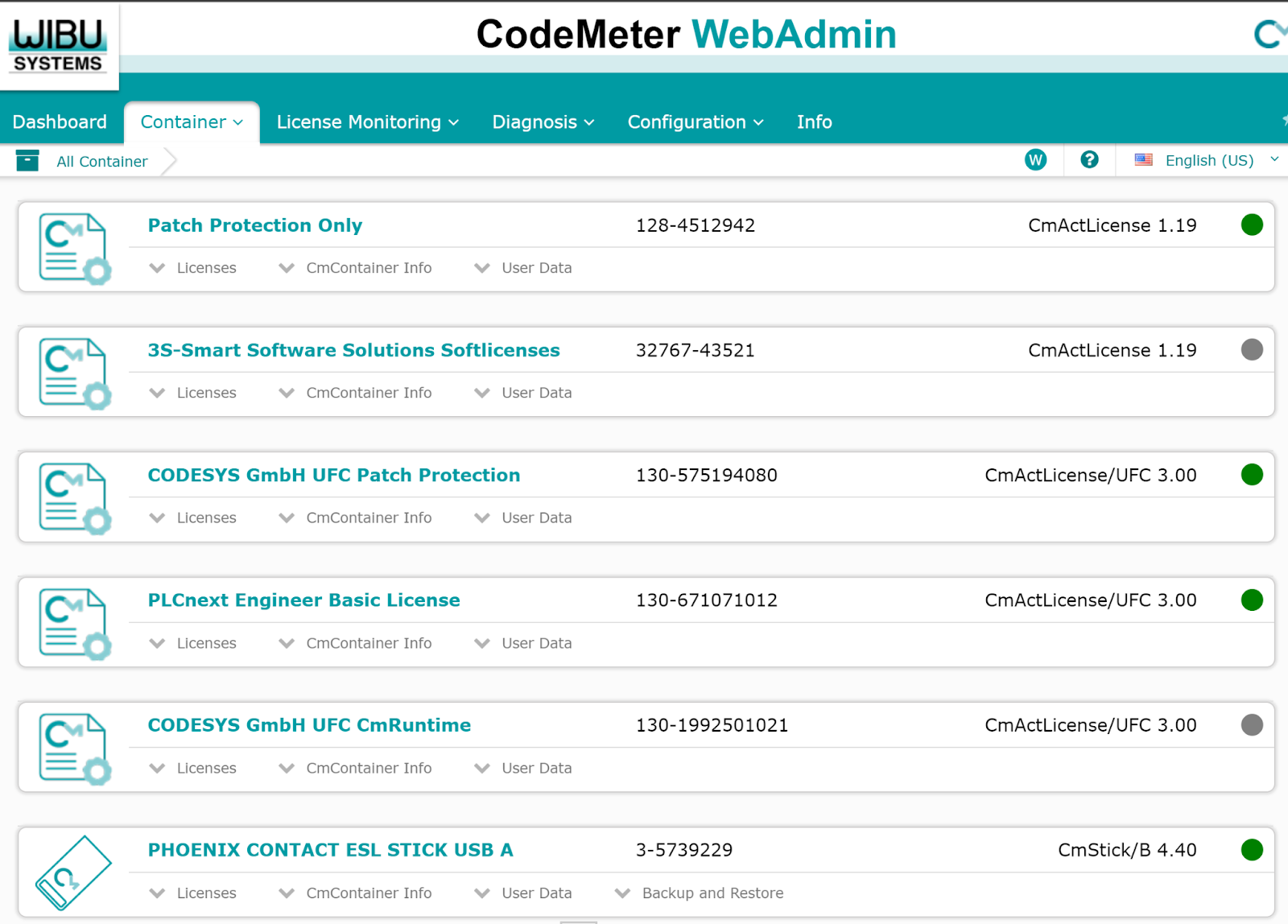
Task: Click the round W WebAdmin icon
Action: click(x=1036, y=160)
